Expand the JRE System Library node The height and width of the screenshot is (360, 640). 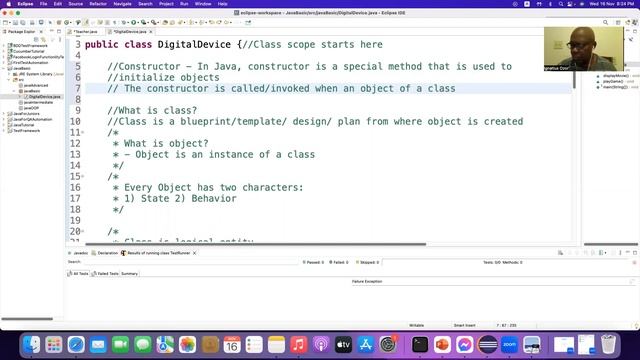point(9,74)
